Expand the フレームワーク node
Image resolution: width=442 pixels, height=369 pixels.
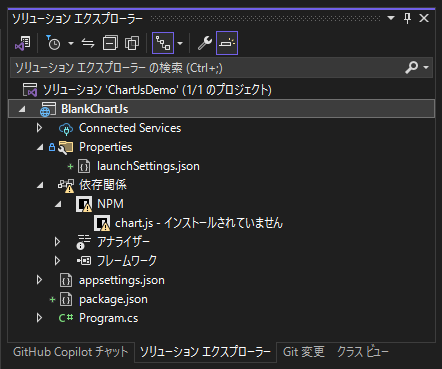[57, 261]
